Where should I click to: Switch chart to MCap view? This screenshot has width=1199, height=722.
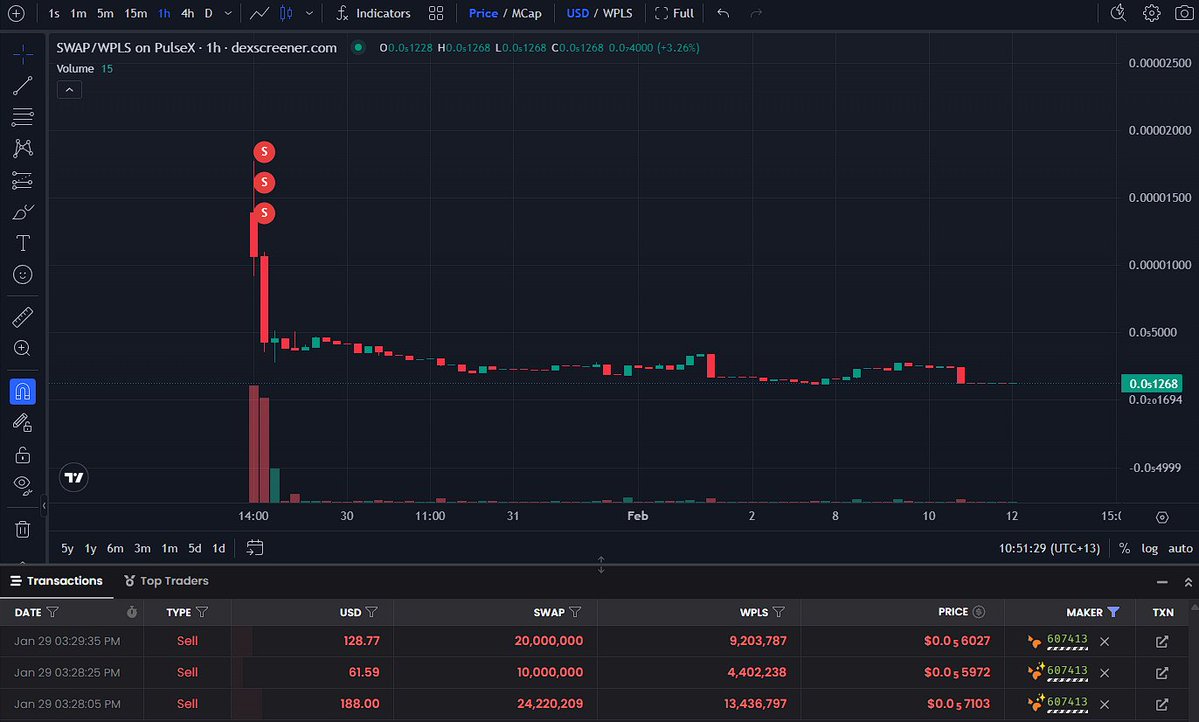[527, 13]
